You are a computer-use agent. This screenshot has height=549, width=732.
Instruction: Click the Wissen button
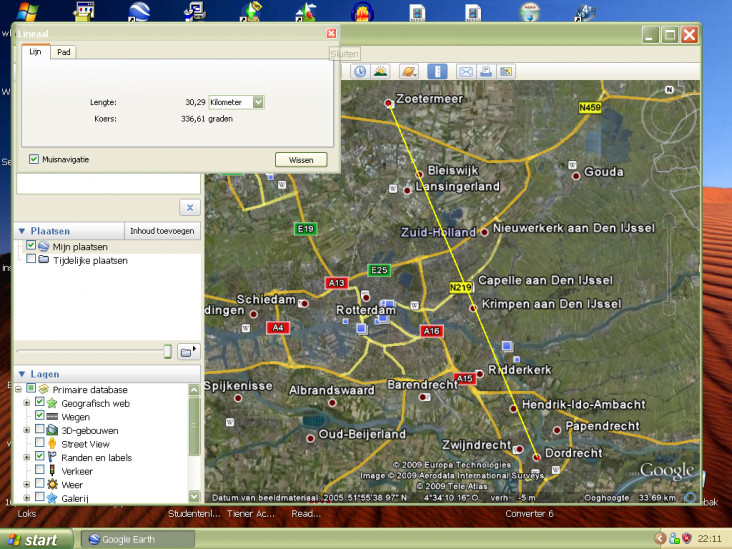(301, 160)
